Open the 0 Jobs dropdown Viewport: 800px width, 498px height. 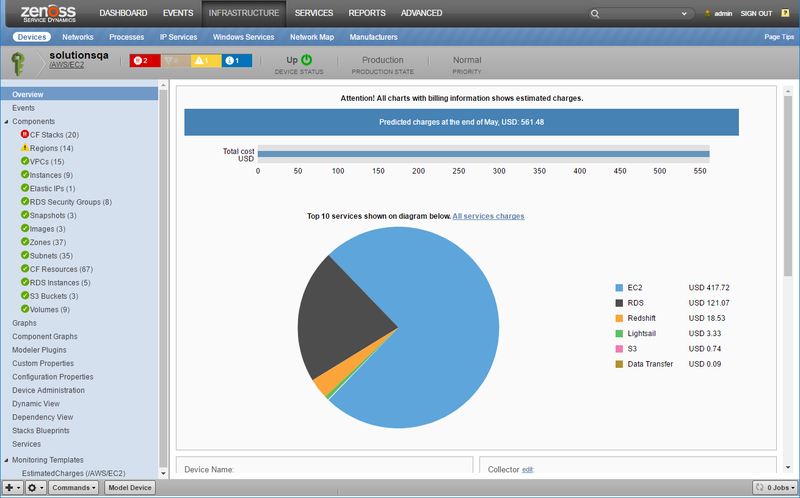774,488
